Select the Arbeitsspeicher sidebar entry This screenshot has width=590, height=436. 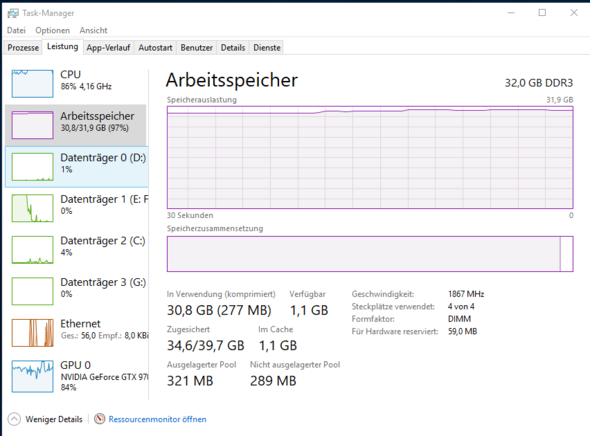(x=76, y=125)
